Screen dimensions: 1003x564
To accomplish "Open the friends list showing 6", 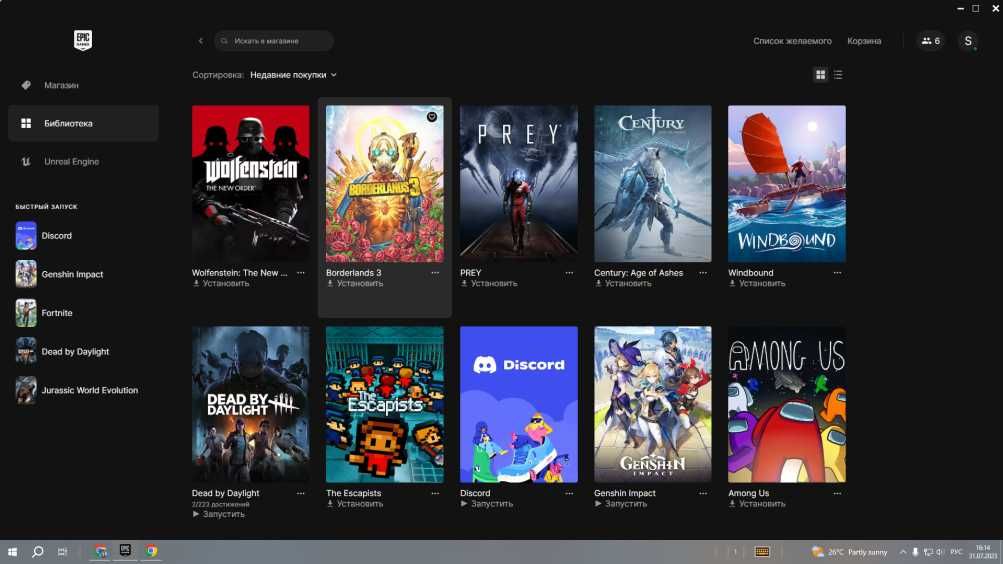I will click(x=931, y=41).
